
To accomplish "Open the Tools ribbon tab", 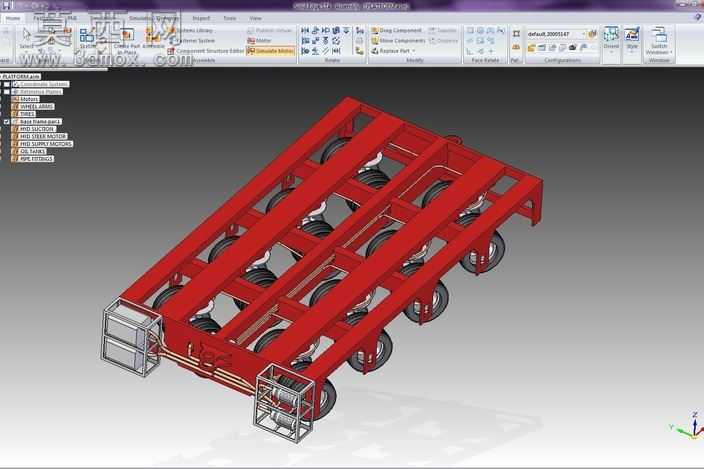I will coord(229,18).
